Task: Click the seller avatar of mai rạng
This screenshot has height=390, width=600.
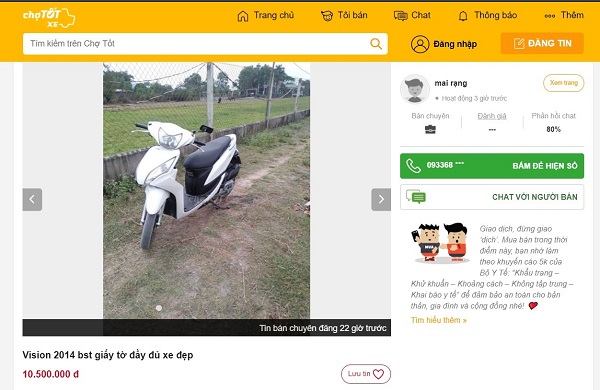Action: coord(415,89)
